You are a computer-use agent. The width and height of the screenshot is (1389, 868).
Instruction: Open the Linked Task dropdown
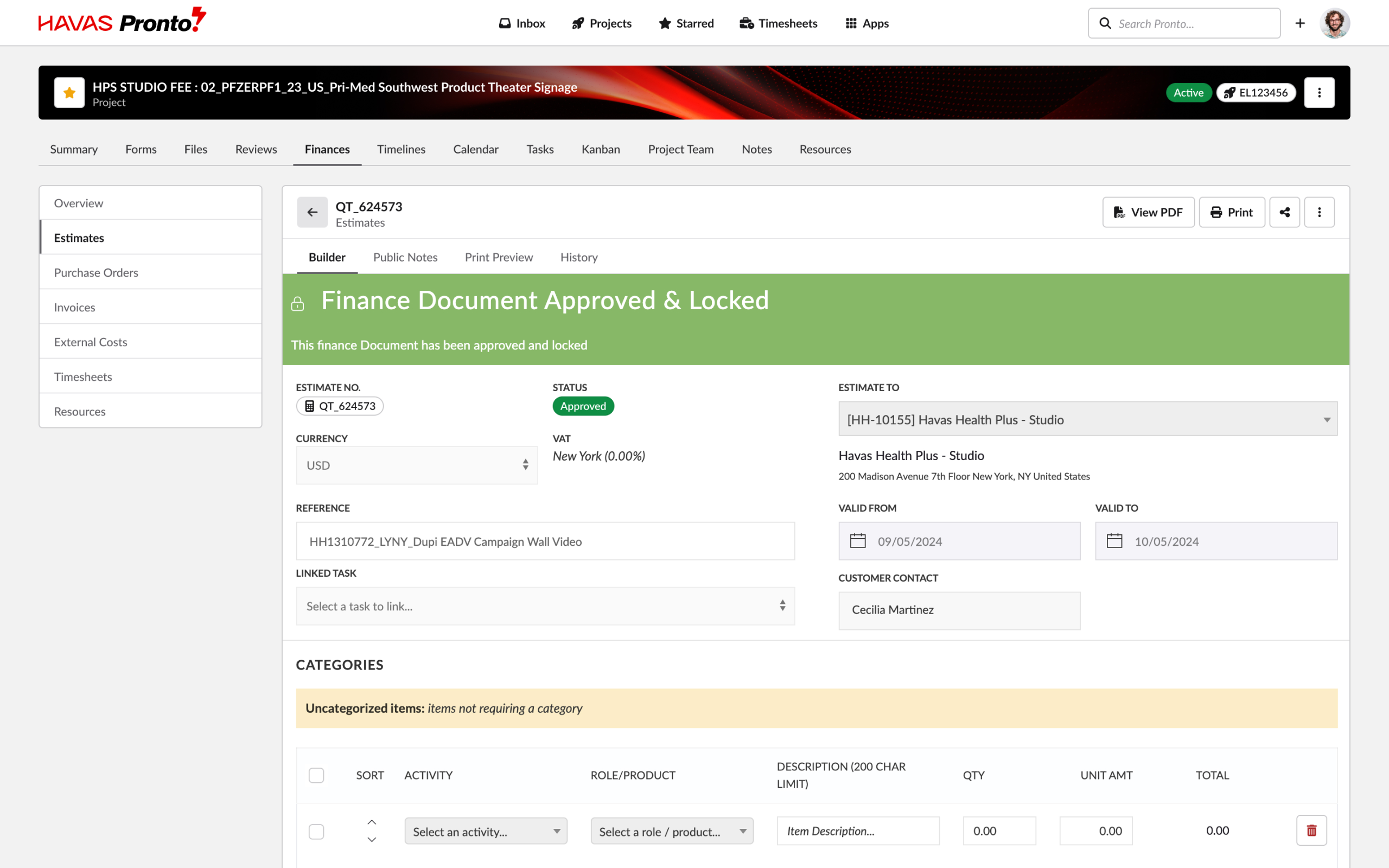click(x=545, y=606)
